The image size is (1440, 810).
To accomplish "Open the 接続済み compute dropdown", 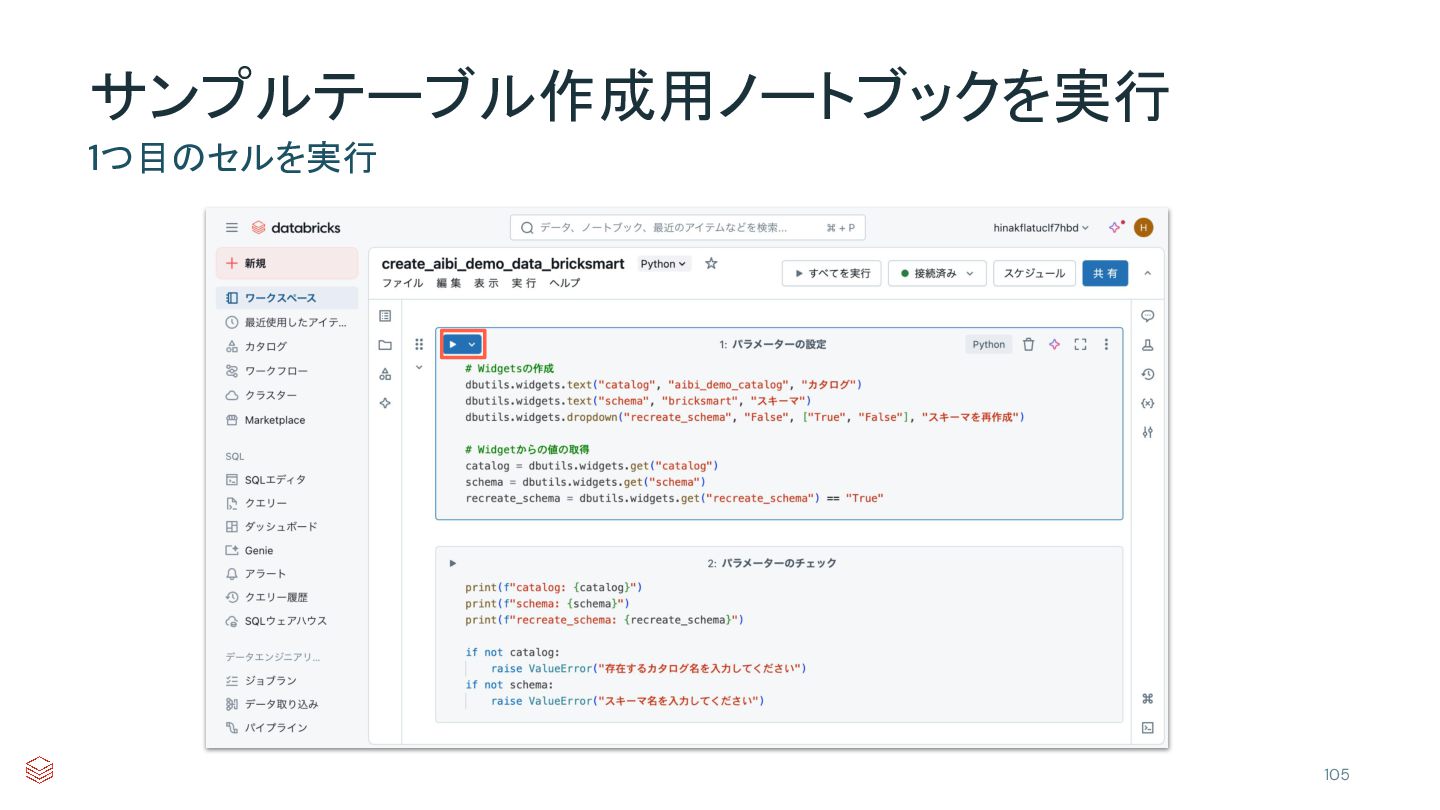I will click(937, 273).
